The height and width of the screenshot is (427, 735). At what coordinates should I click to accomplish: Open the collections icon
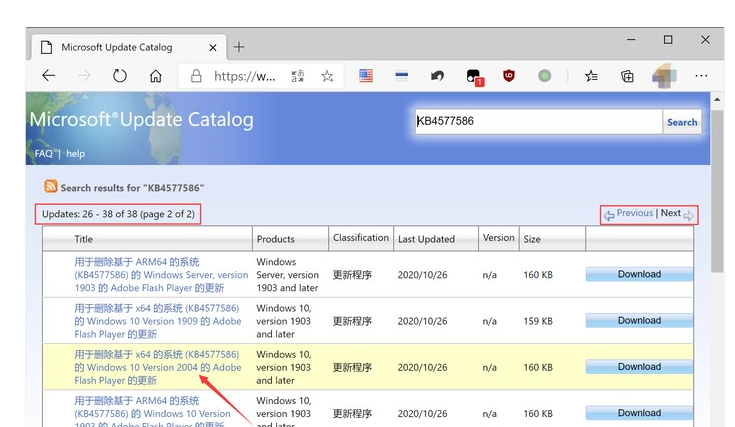tap(627, 75)
